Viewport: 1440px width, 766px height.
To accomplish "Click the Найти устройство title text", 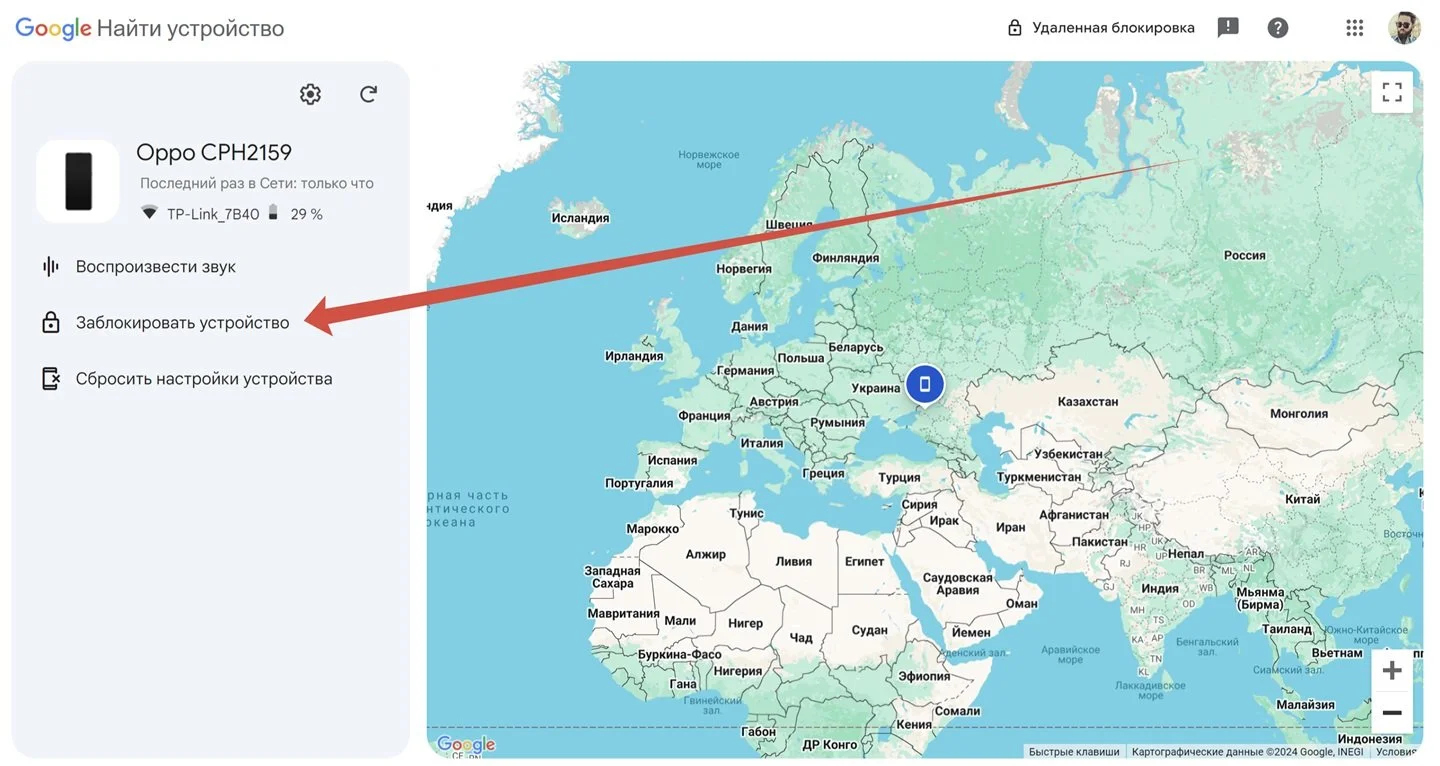I will (x=190, y=29).
